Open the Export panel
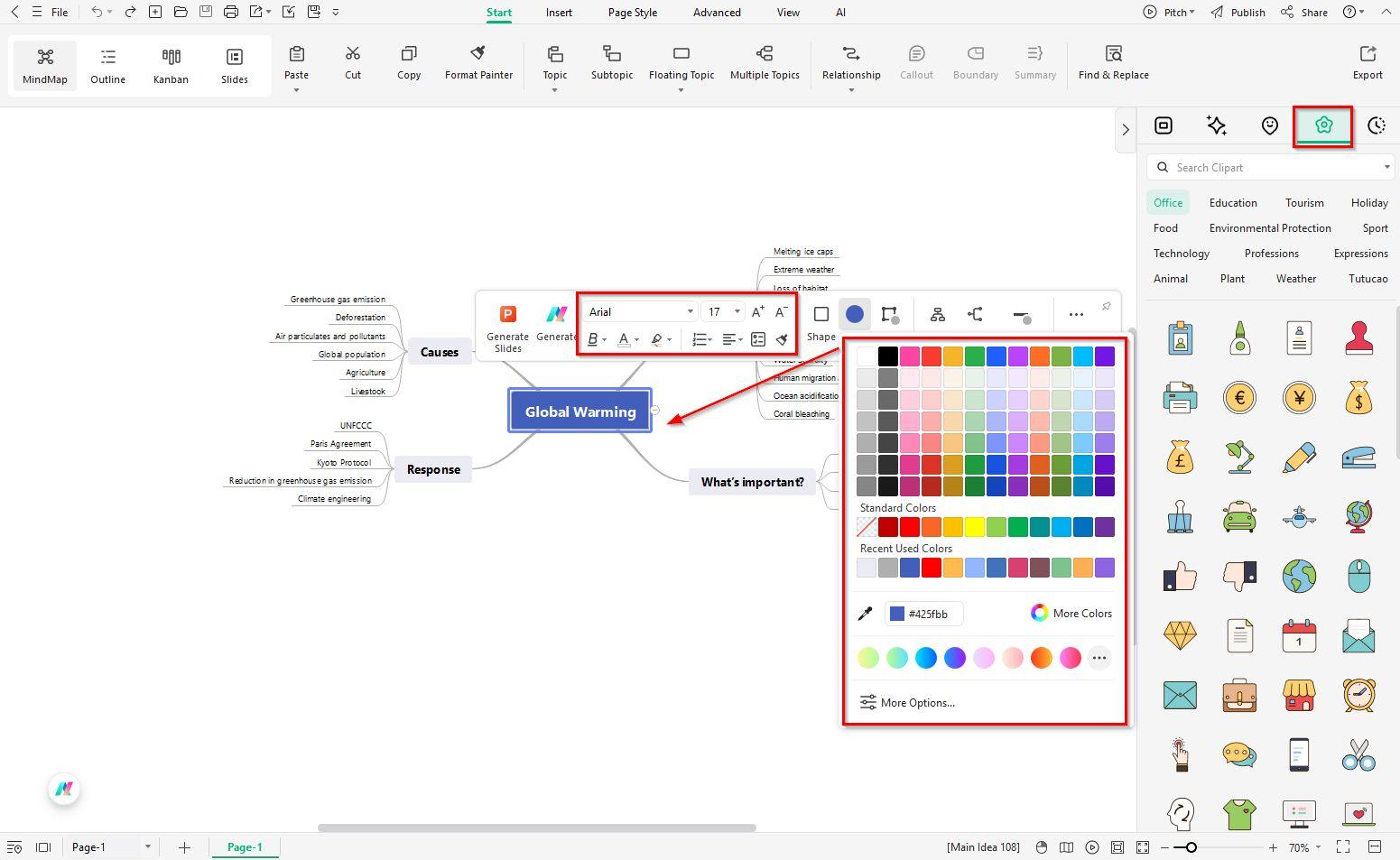Screen dimensions: 1400x860 (x=1367, y=62)
